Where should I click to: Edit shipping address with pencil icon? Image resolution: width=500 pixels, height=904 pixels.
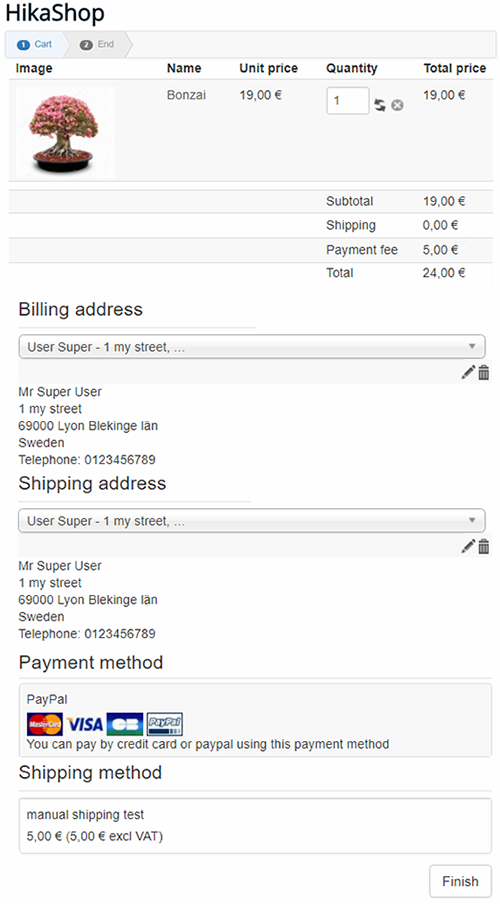pyautogui.click(x=468, y=547)
